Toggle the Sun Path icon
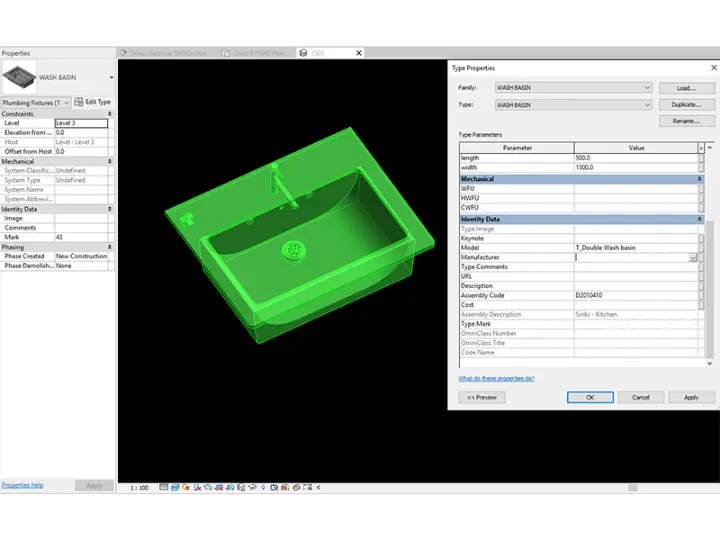This screenshot has width=720, height=540. coord(186,487)
